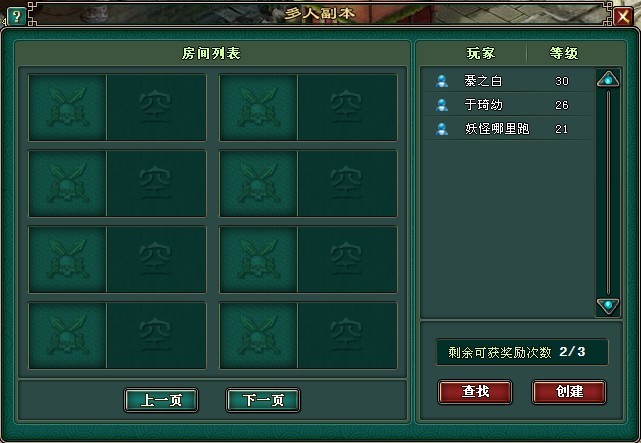Viewport: 641px width, 443px height.
Task: Click the 等级 column header
Action: click(x=564, y=54)
